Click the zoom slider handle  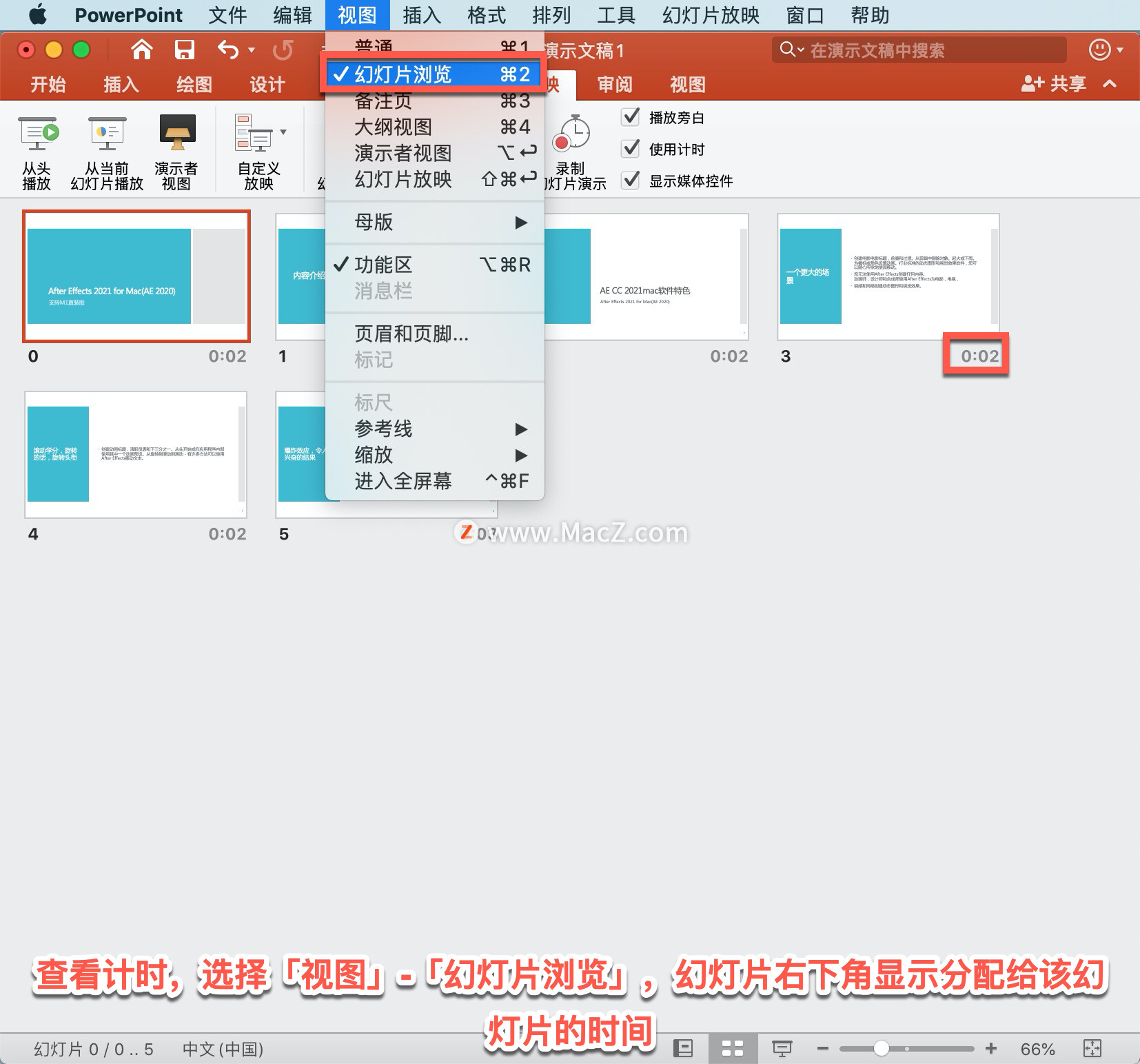[881, 1049]
